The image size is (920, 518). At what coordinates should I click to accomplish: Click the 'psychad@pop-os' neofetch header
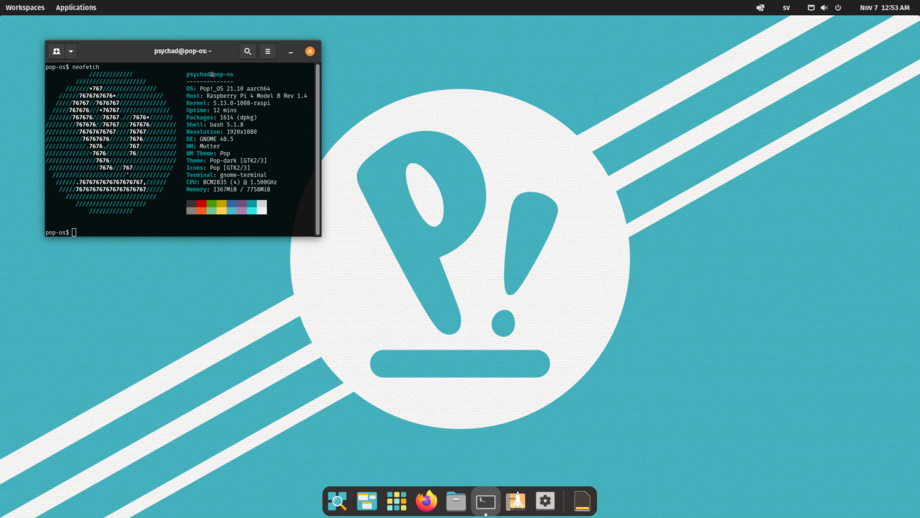click(209, 75)
